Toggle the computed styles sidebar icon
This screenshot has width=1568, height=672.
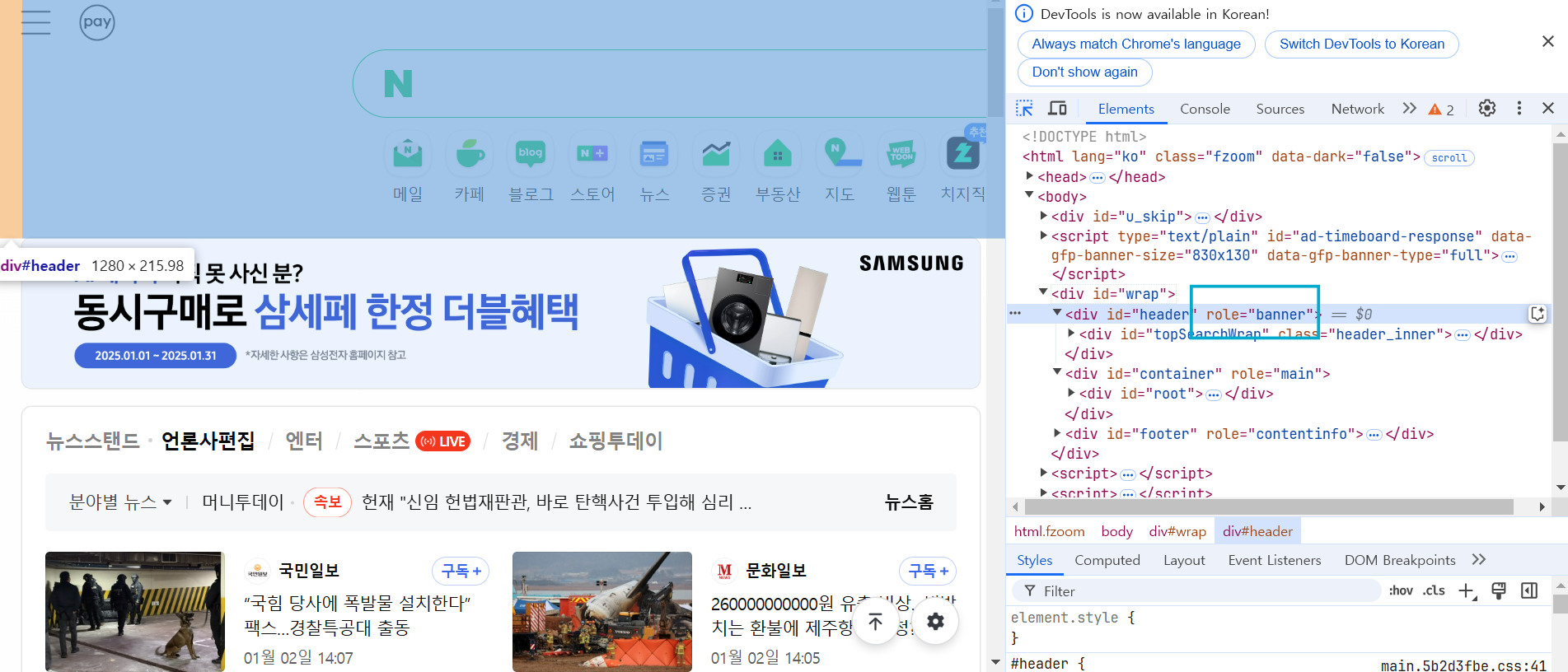coord(1529,590)
